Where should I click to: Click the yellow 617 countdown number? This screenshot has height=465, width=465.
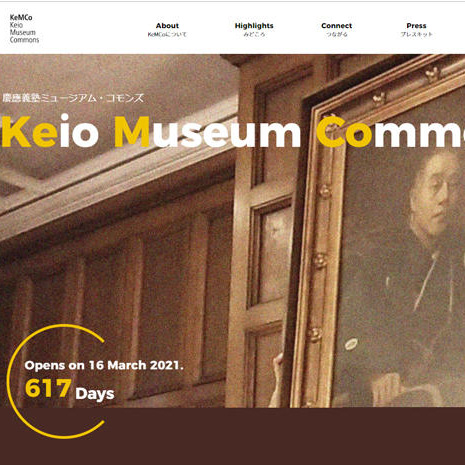(x=48, y=388)
